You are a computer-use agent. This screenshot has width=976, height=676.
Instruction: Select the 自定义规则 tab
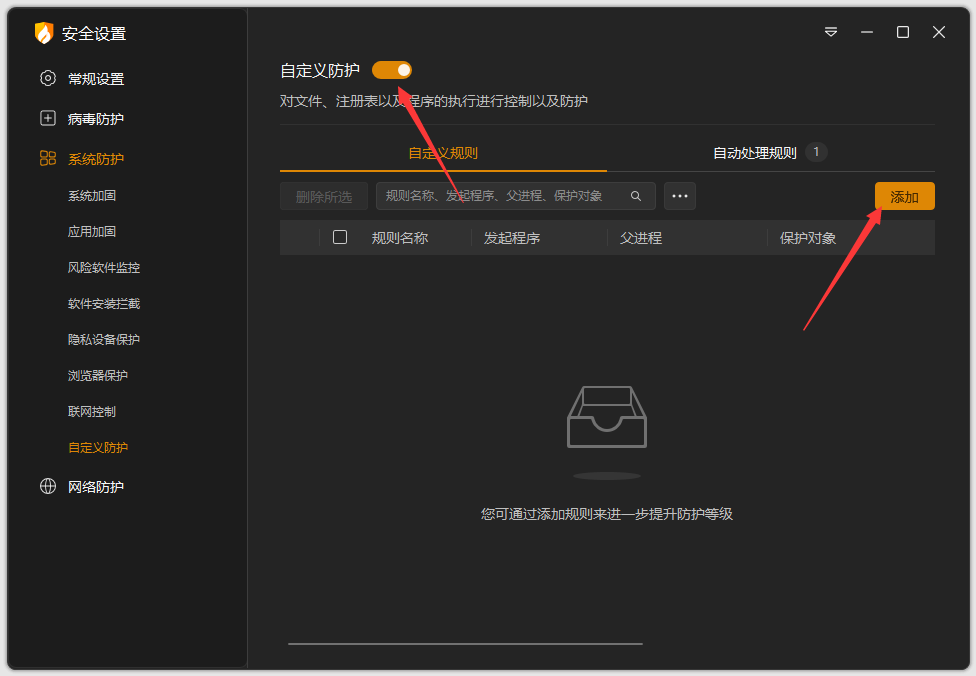pyautogui.click(x=446, y=152)
